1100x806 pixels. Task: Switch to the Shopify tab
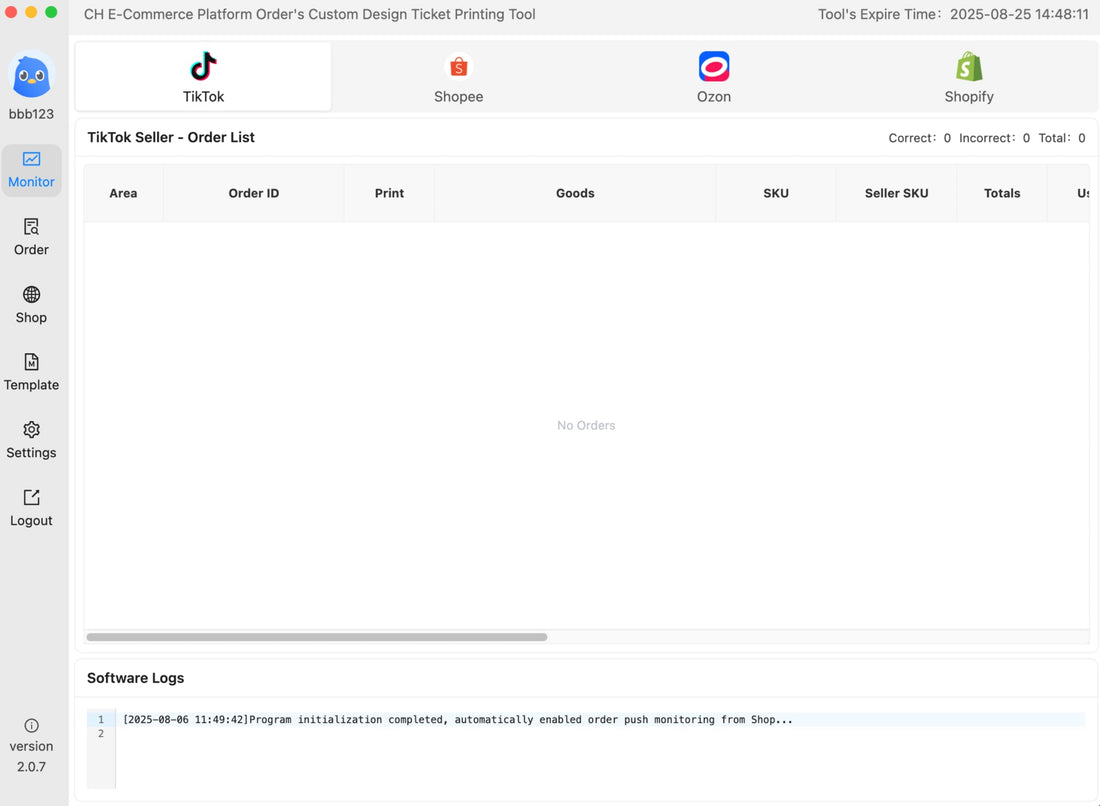click(x=968, y=78)
